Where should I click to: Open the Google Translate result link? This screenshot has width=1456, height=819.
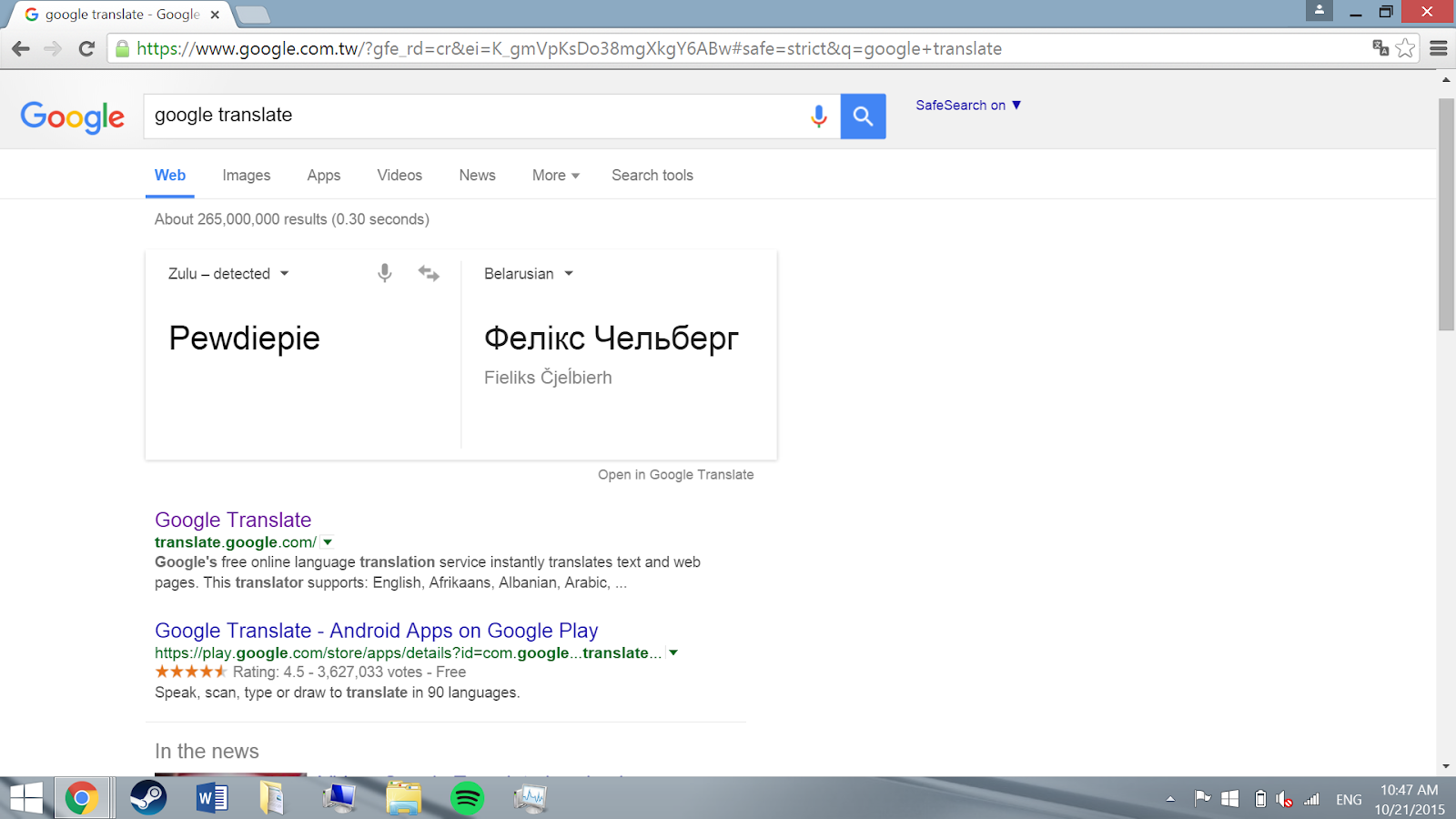(x=233, y=520)
